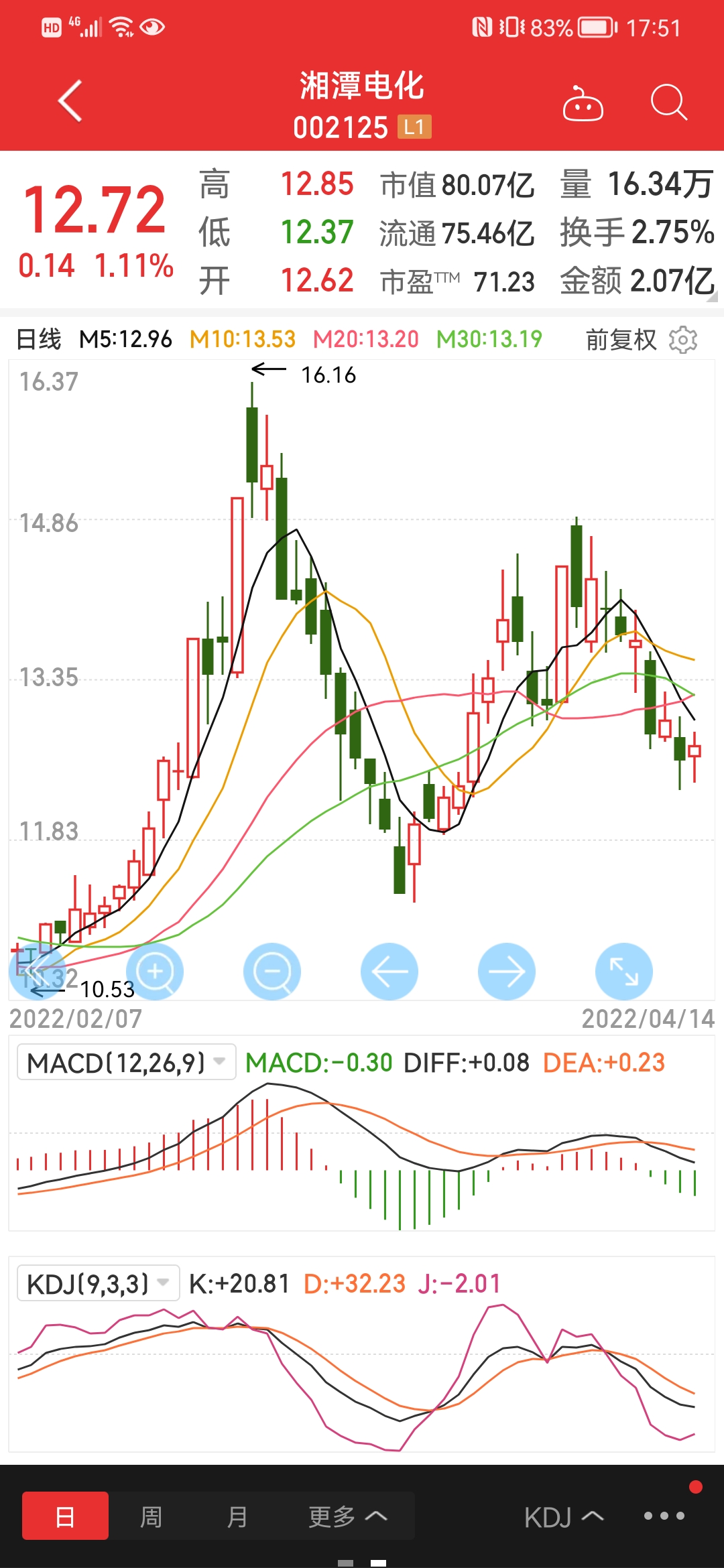This screenshot has width=724, height=1568.
Task: Tap stock code 002125
Action: coord(341,127)
